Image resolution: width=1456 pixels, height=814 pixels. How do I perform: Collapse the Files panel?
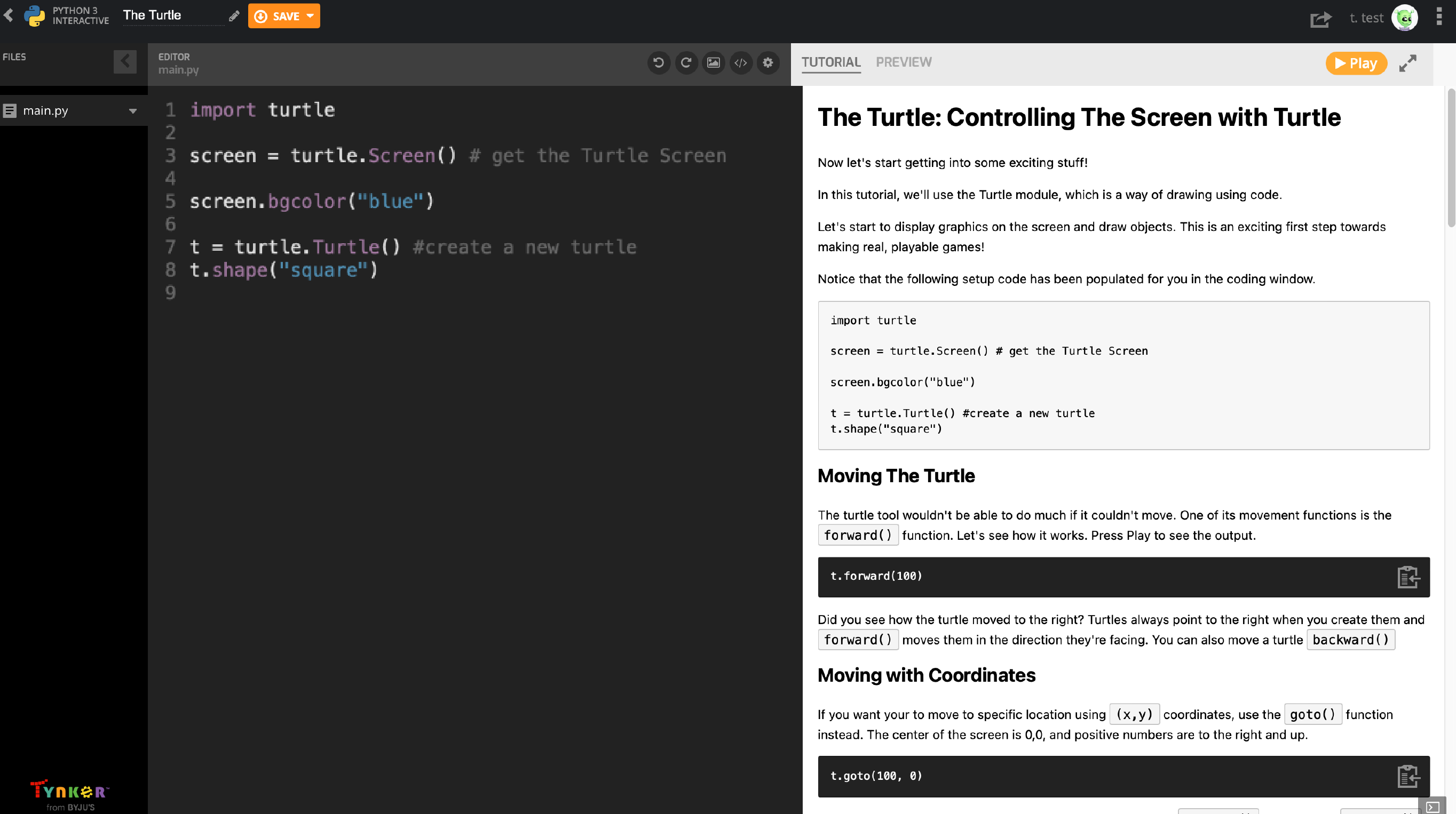(x=125, y=61)
